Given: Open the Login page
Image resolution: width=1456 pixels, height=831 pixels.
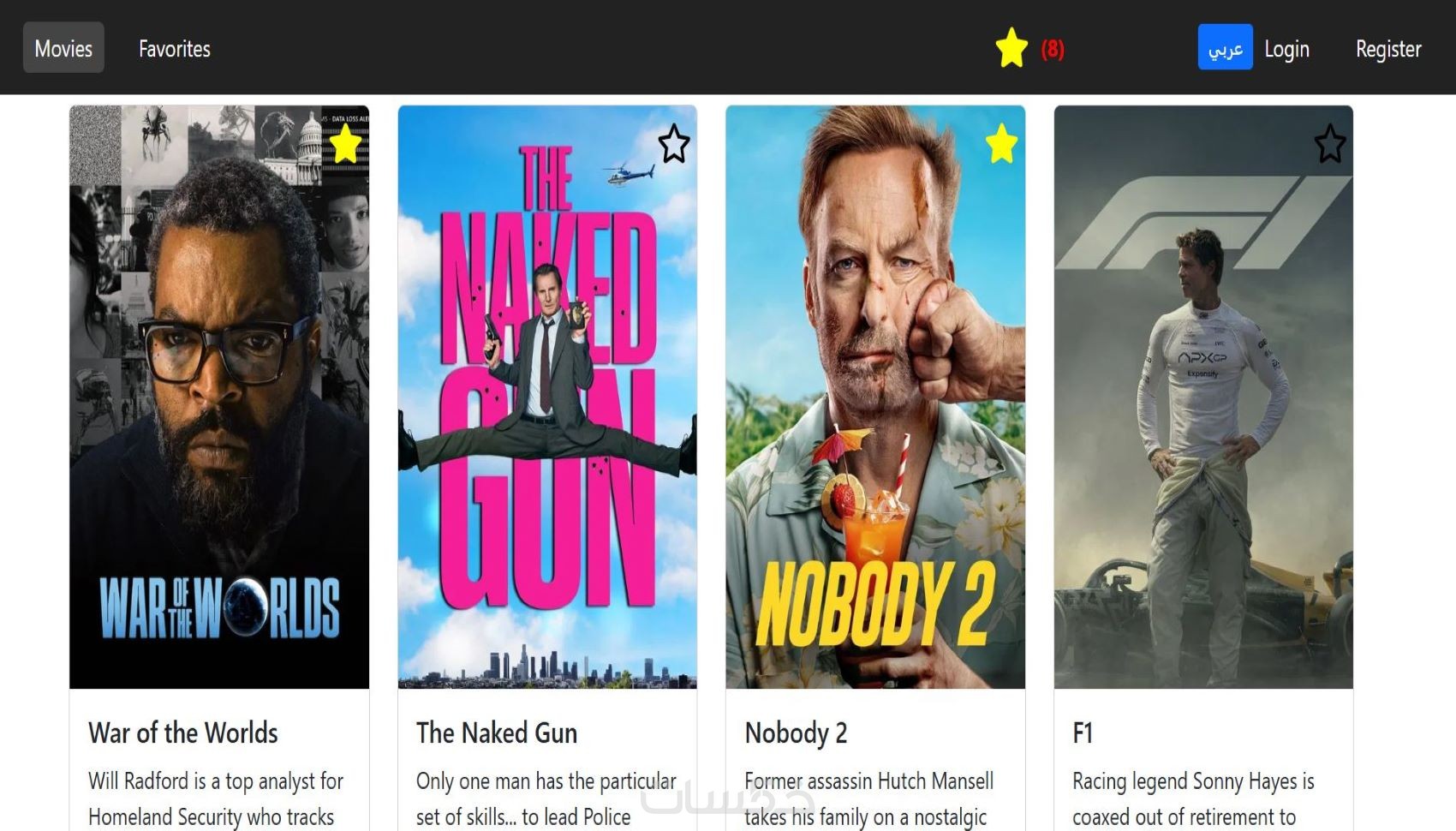Looking at the screenshot, I should [1286, 49].
